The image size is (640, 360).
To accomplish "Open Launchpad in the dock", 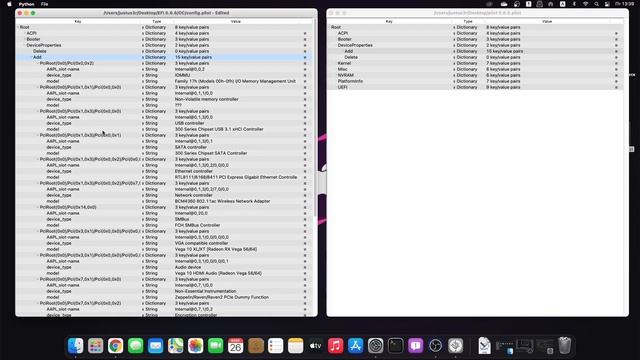I will [96, 346].
